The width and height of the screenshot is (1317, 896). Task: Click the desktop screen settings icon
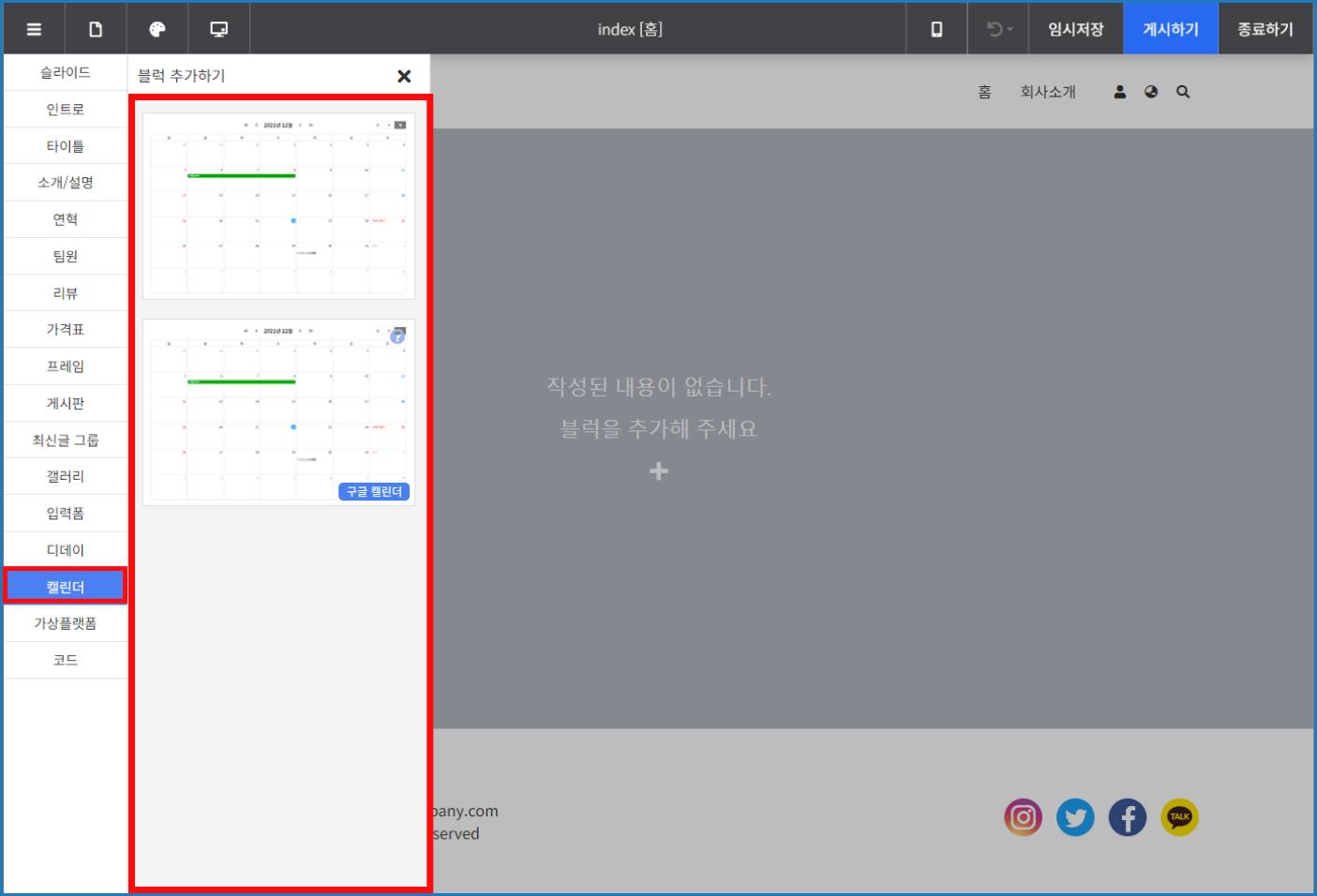click(x=218, y=28)
